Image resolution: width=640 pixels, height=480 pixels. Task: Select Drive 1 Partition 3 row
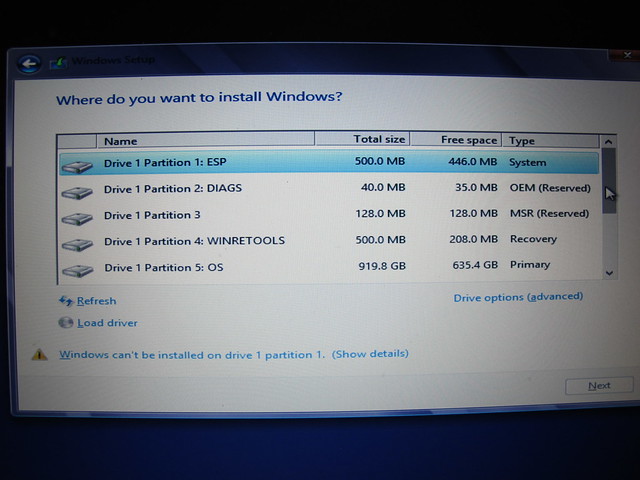tap(329, 214)
